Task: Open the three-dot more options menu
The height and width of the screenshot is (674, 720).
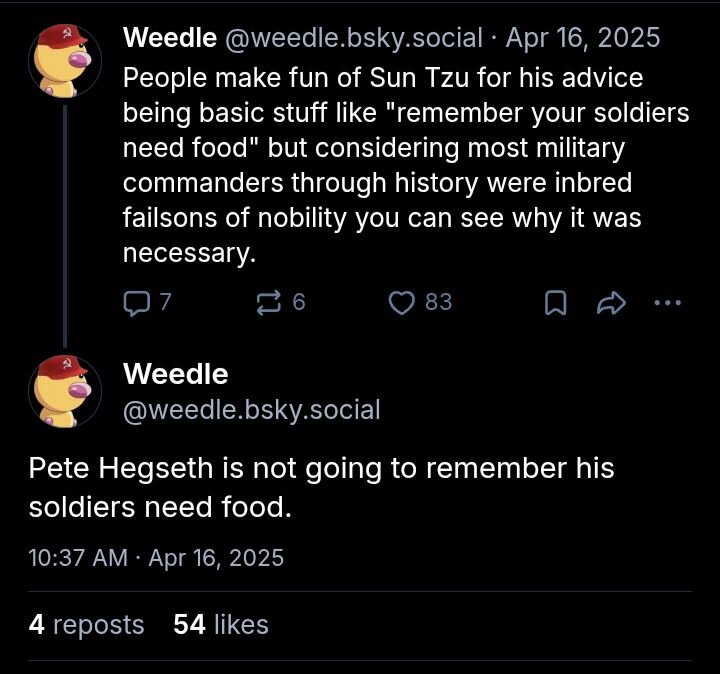Action: 667,302
